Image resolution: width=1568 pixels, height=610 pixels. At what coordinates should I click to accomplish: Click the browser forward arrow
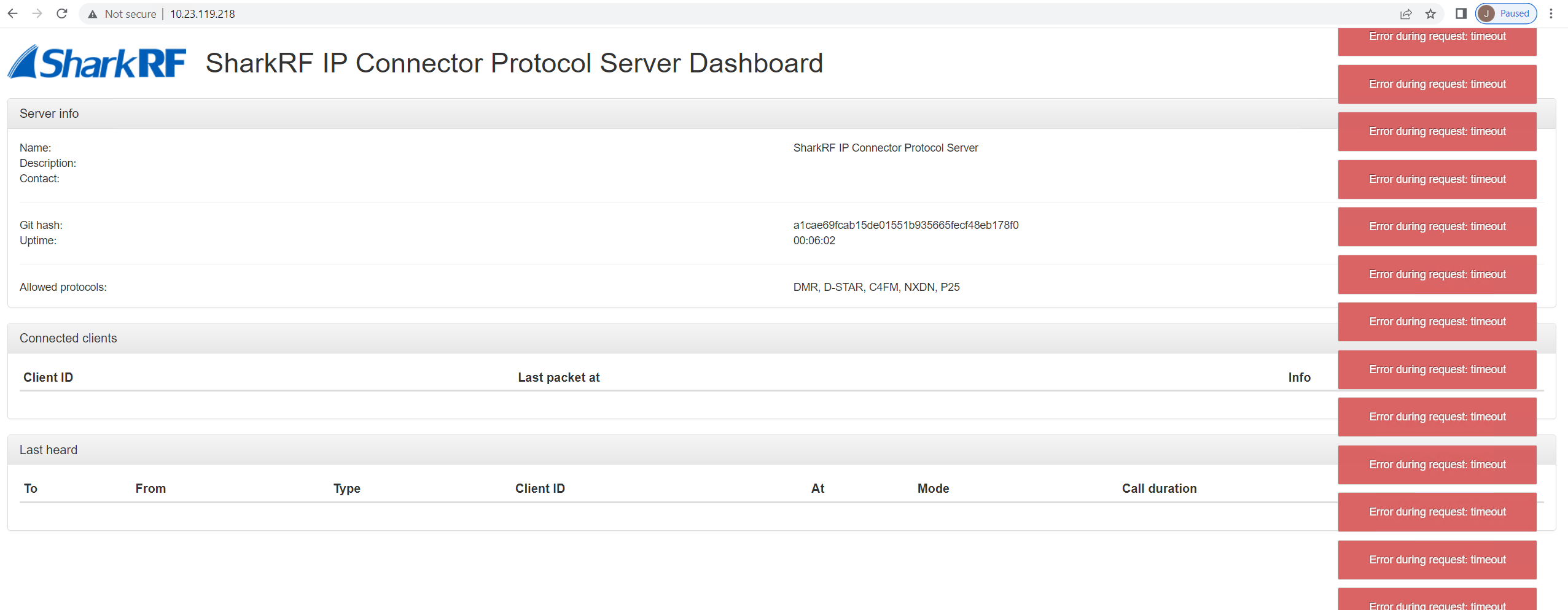(x=37, y=14)
